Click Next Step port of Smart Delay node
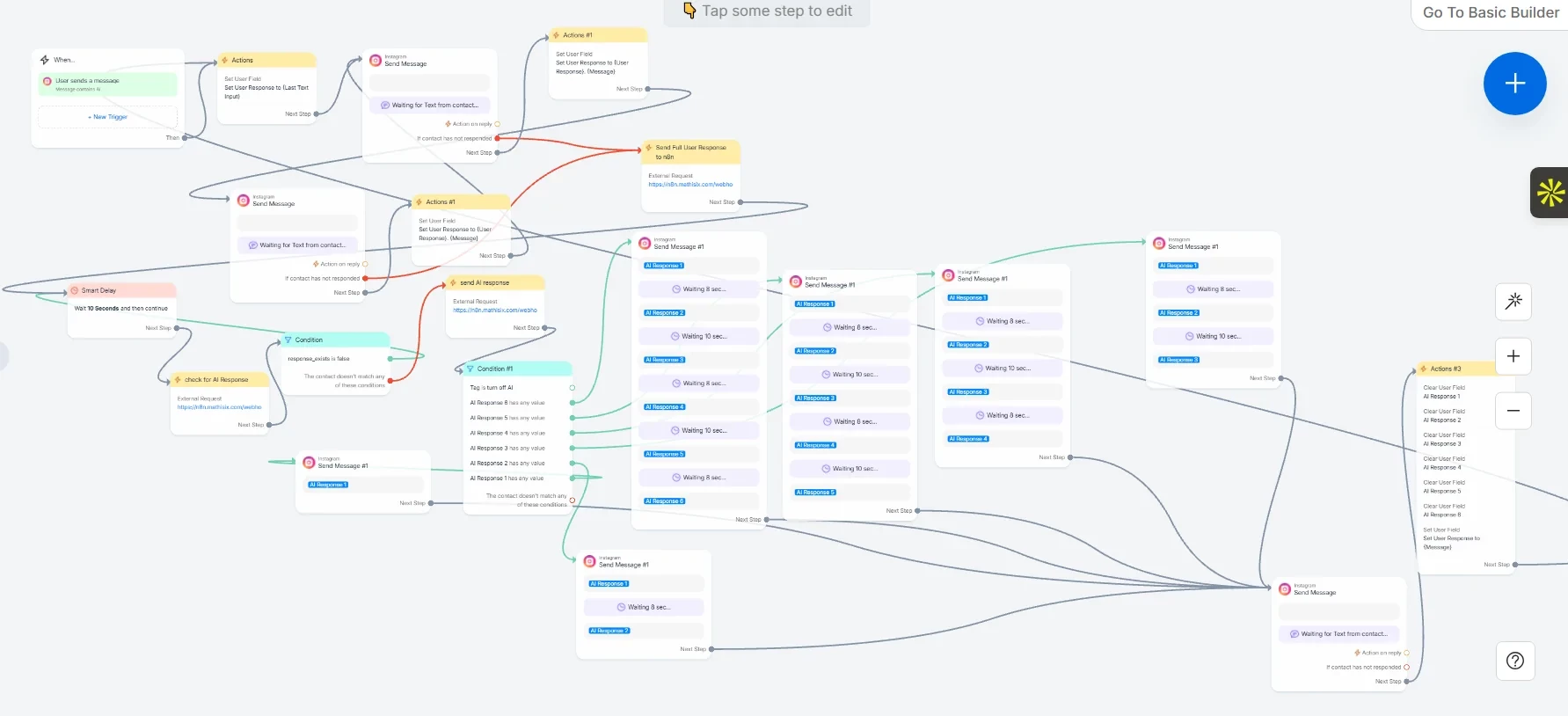The image size is (1568, 716). [x=177, y=328]
